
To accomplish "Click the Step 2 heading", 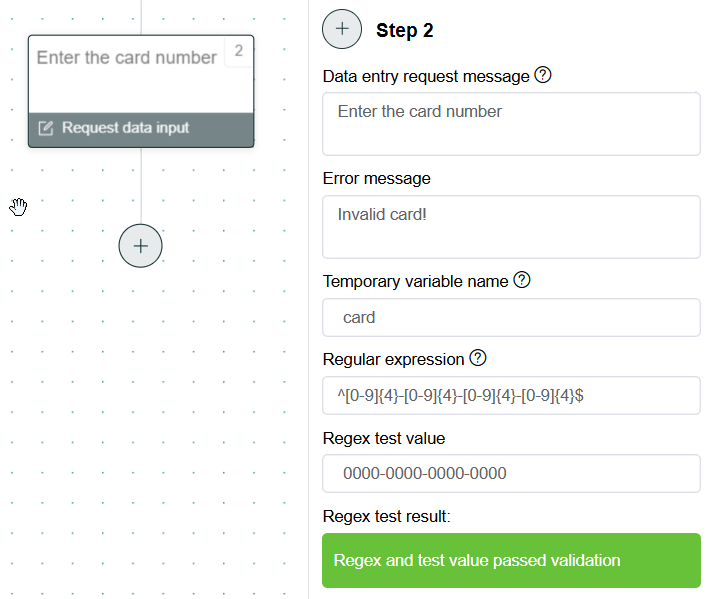I will 405,30.
